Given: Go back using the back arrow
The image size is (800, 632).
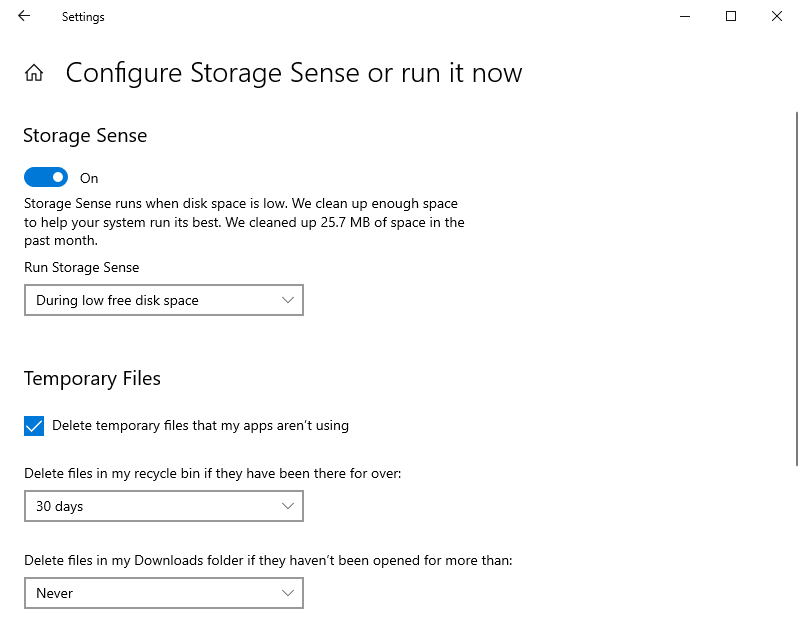Looking at the screenshot, I should coord(24,16).
